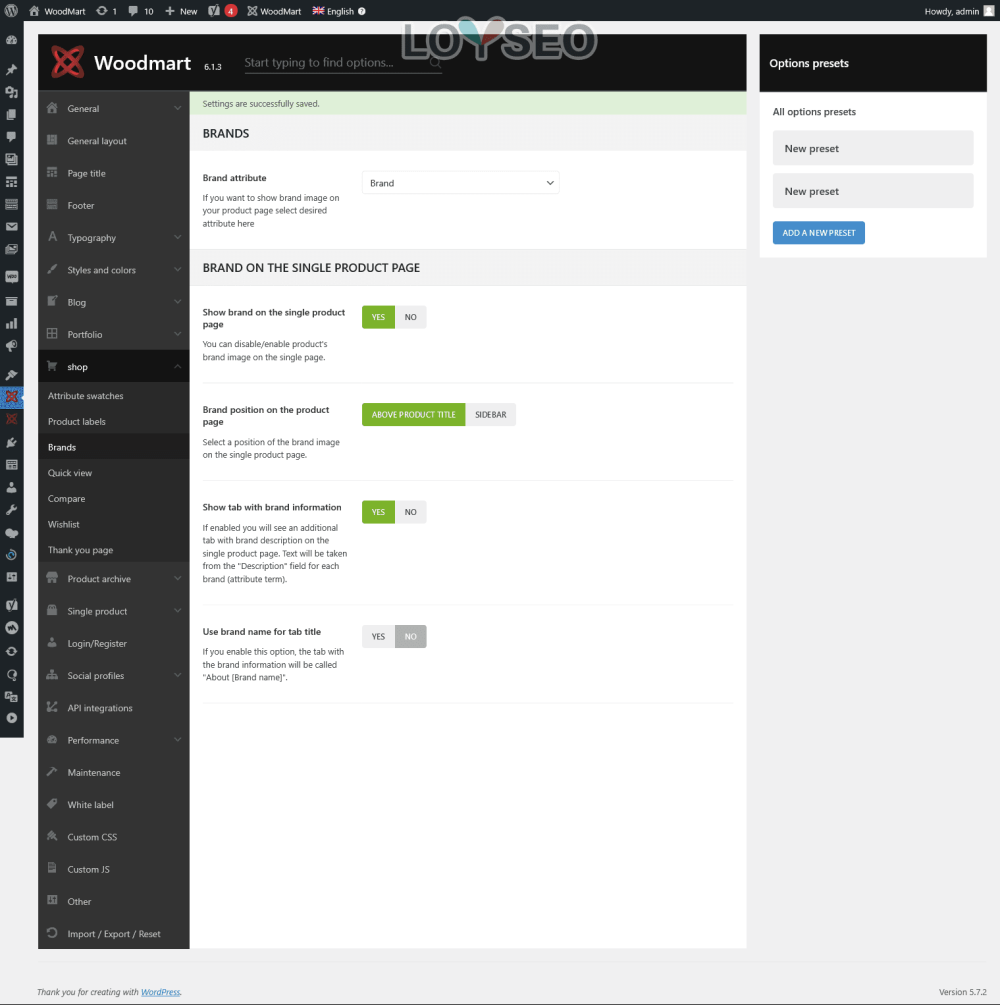Open Quick view submenu item
This screenshot has width=1000, height=1005.
click(113, 472)
